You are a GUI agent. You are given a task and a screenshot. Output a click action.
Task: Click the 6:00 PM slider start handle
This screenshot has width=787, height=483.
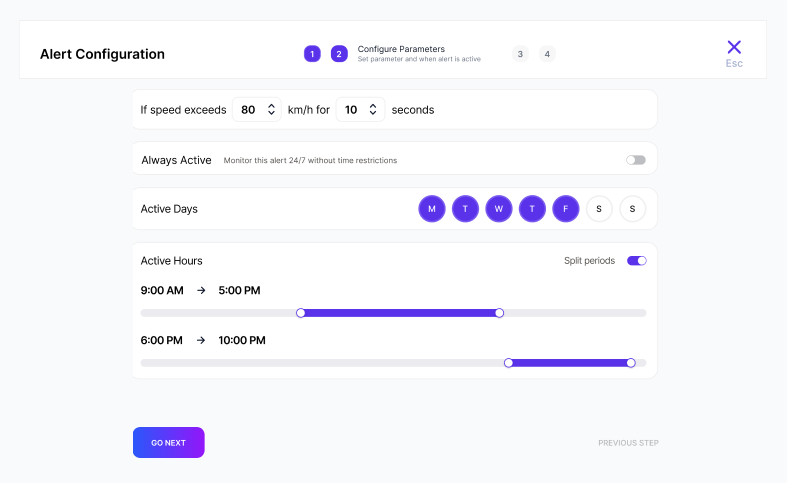click(x=508, y=363)
